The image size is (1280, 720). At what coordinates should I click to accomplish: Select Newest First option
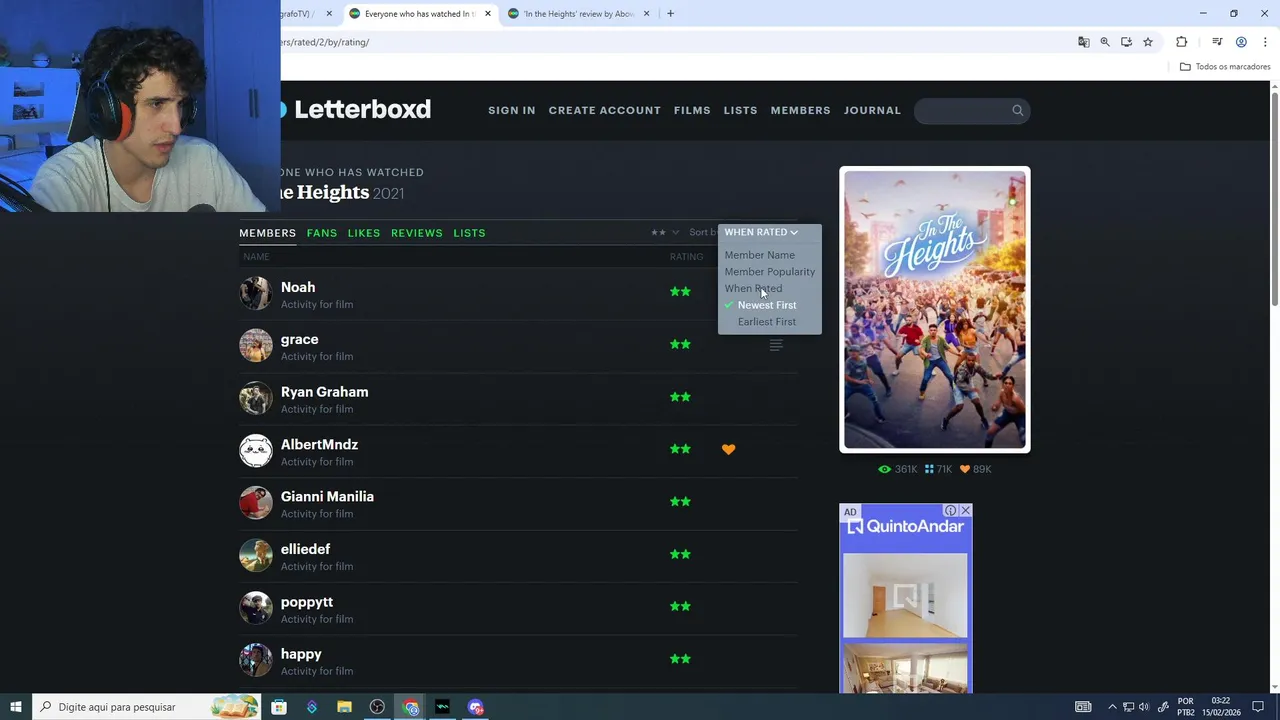point(767,305)
